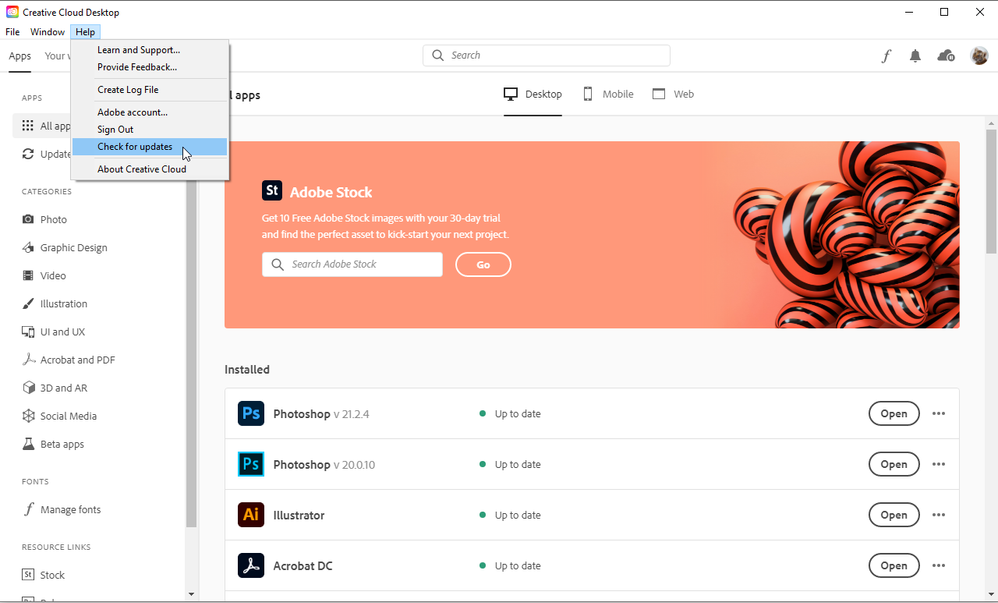The image size is (998, 603).
Task: Open Adobe Fonts with the f icon
Action: pos(885,56)
